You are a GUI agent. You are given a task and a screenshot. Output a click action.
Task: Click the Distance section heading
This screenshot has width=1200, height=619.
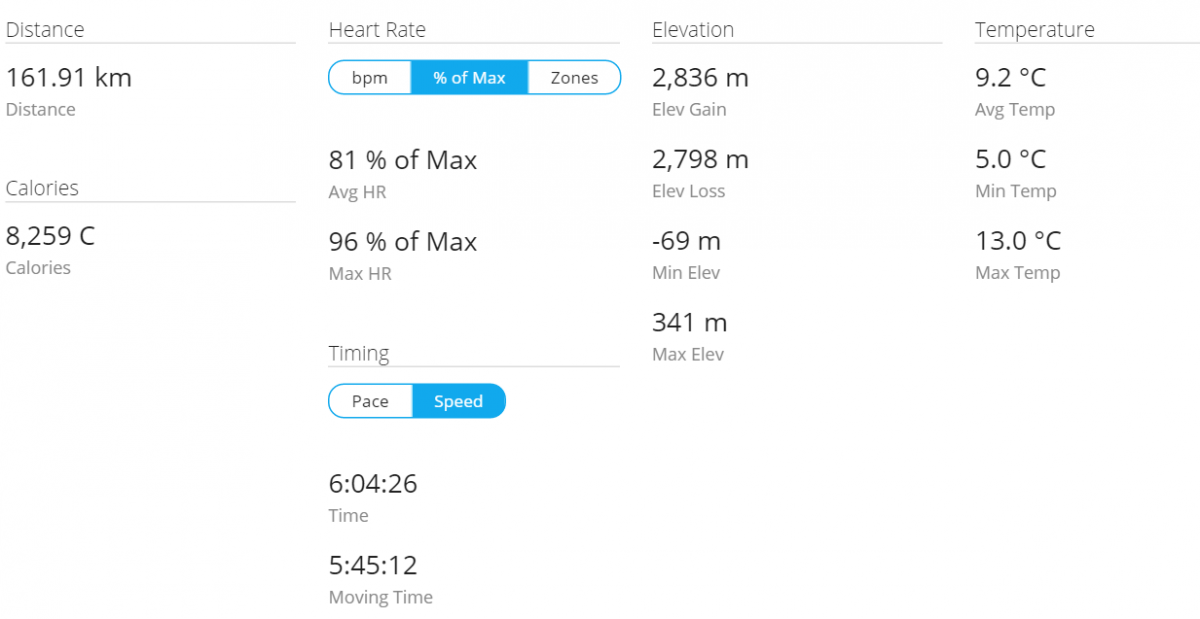coord(45,30)
